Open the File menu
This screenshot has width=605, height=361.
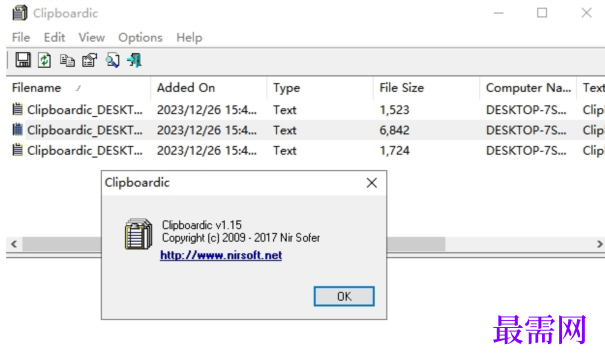point(21,37)
